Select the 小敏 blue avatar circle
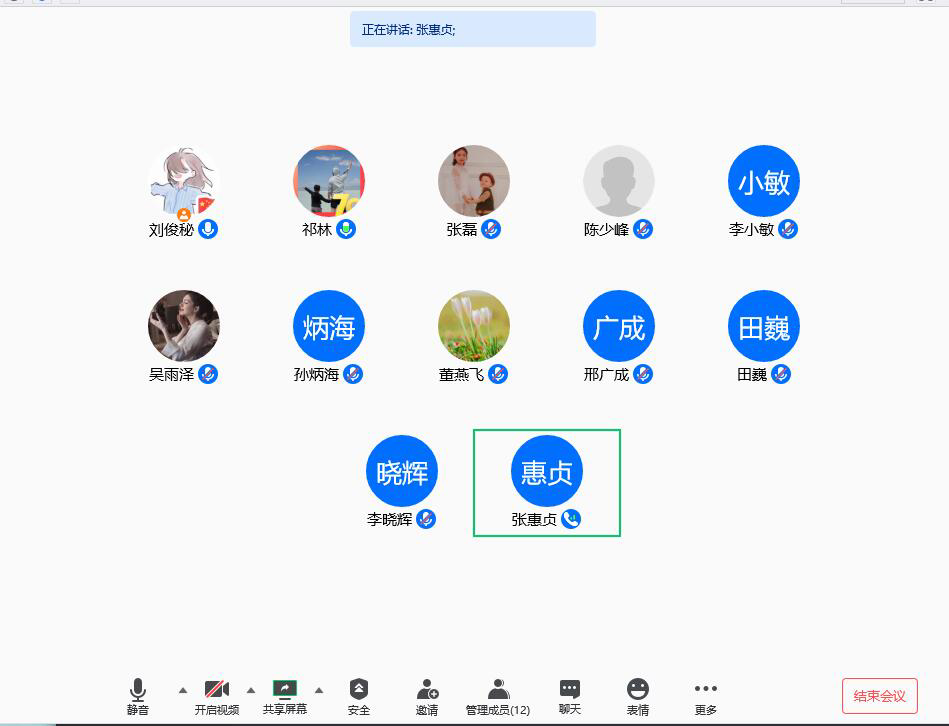The image size is (949, 726). point(764,181)
